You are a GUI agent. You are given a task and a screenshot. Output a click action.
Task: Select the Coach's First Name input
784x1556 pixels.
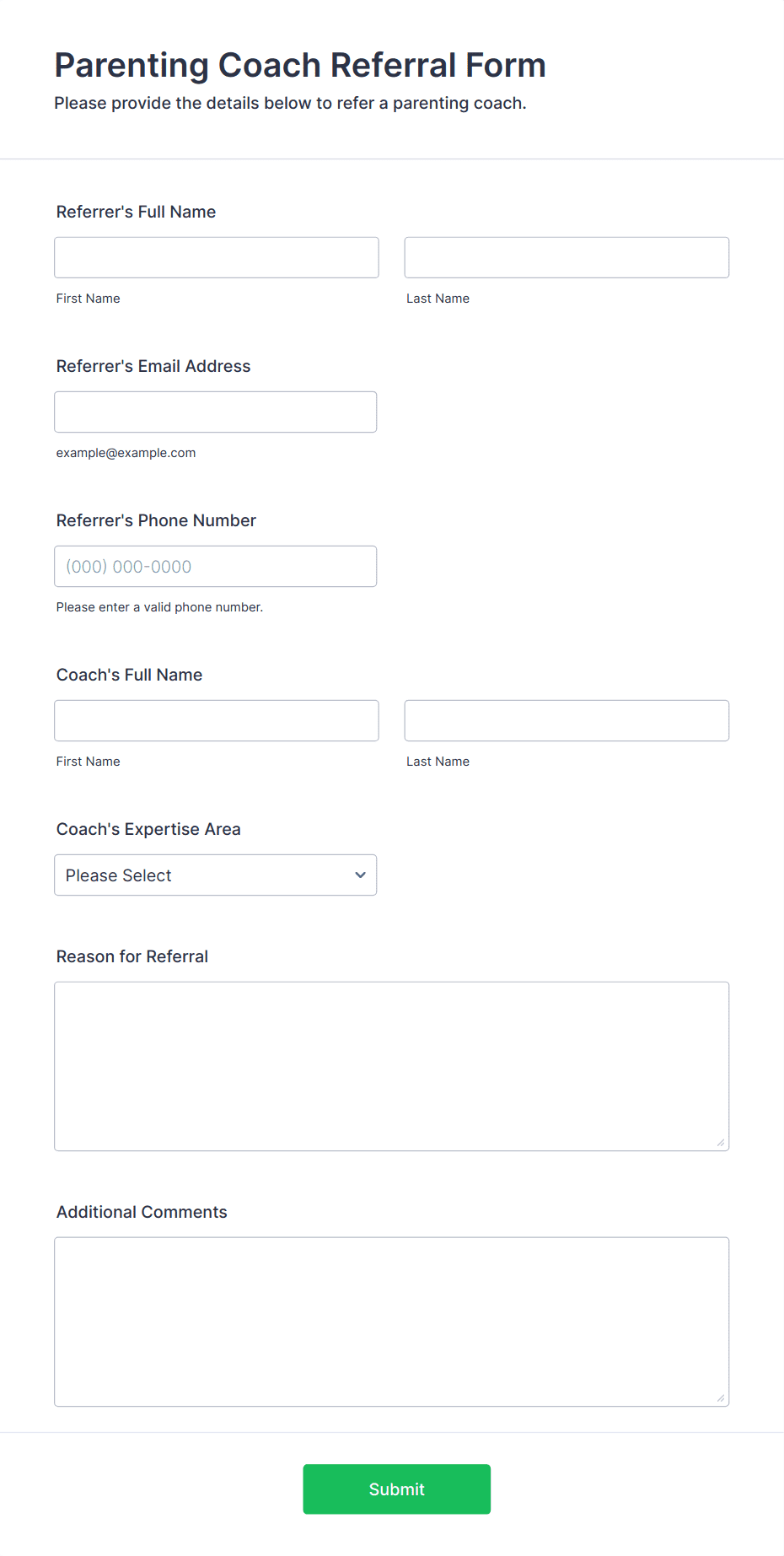tap(217, 720)
